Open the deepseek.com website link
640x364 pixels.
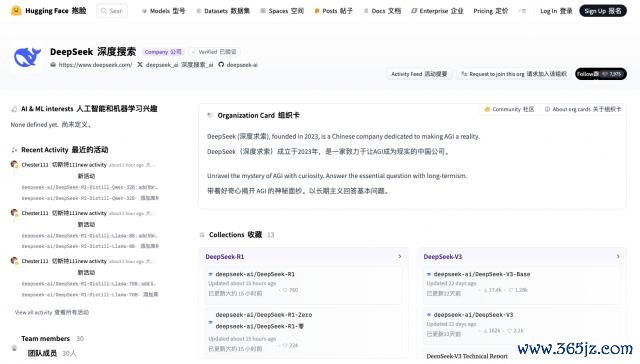point(91,64)
